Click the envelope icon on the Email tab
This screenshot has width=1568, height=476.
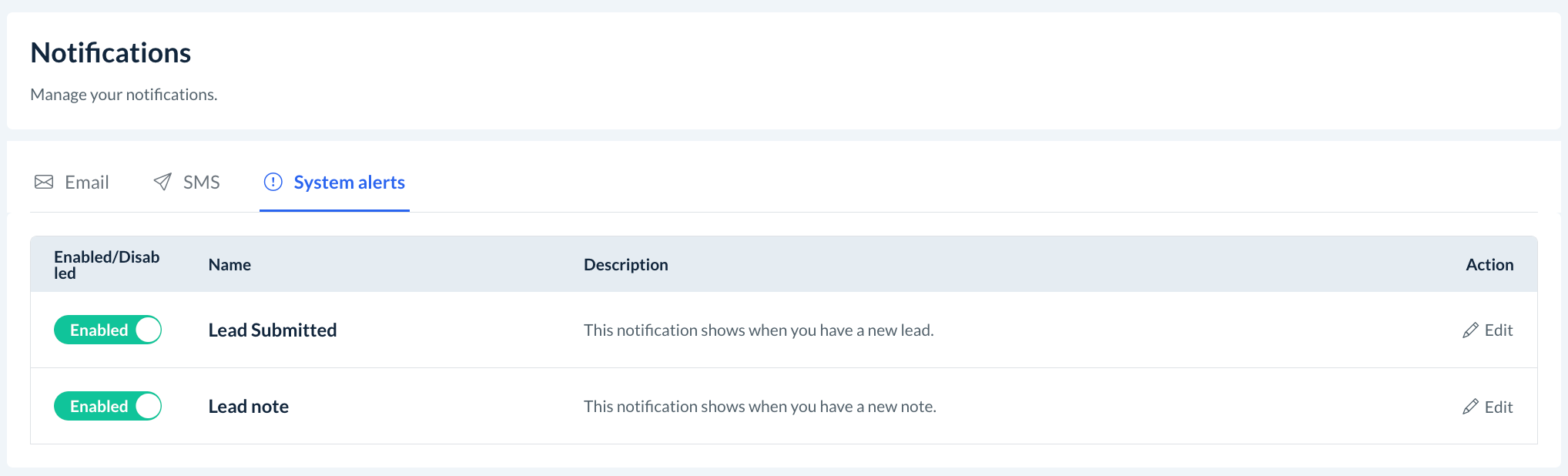click(x=44, y=182)
